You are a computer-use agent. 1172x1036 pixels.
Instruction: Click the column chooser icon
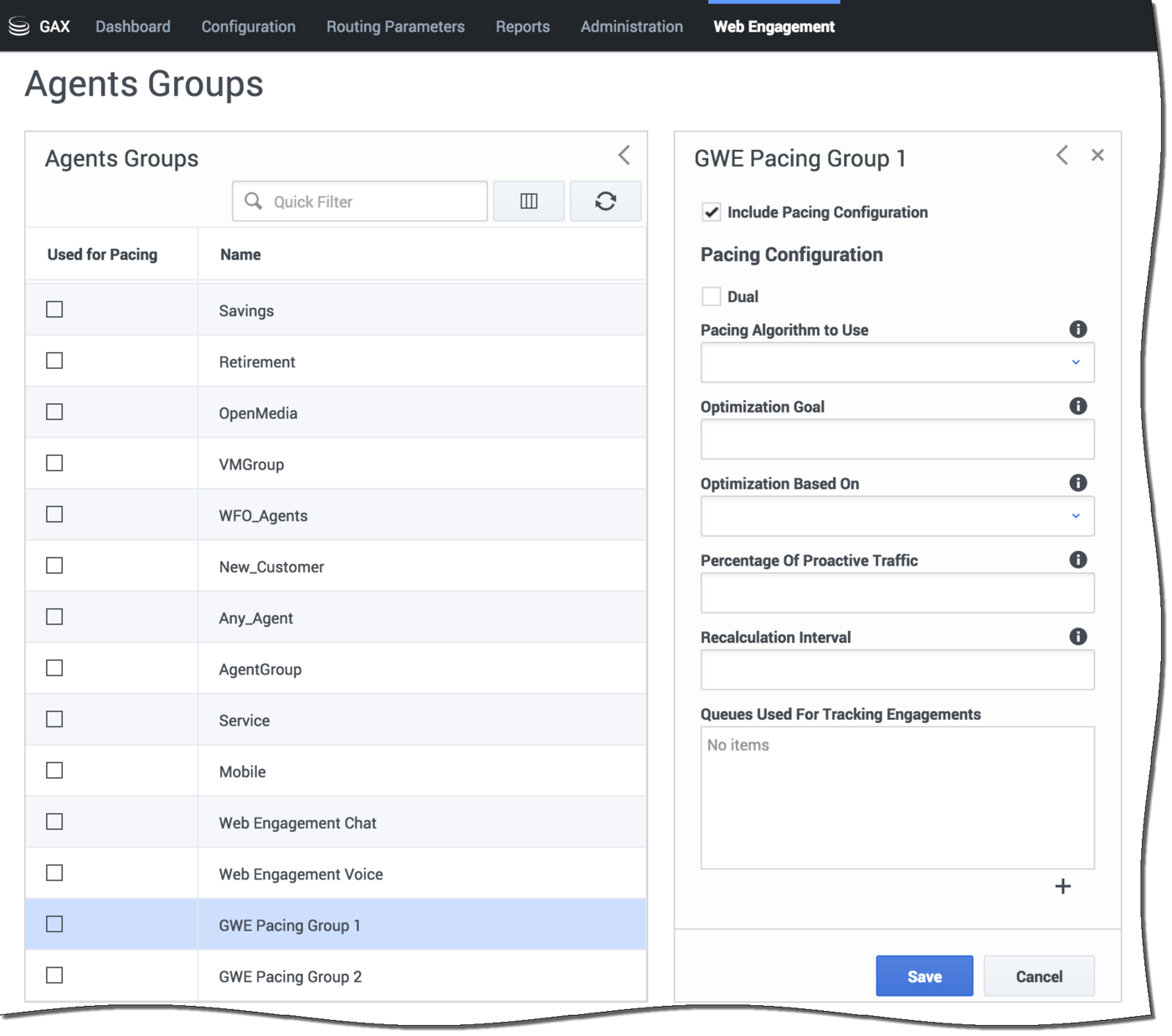(529, 201)
